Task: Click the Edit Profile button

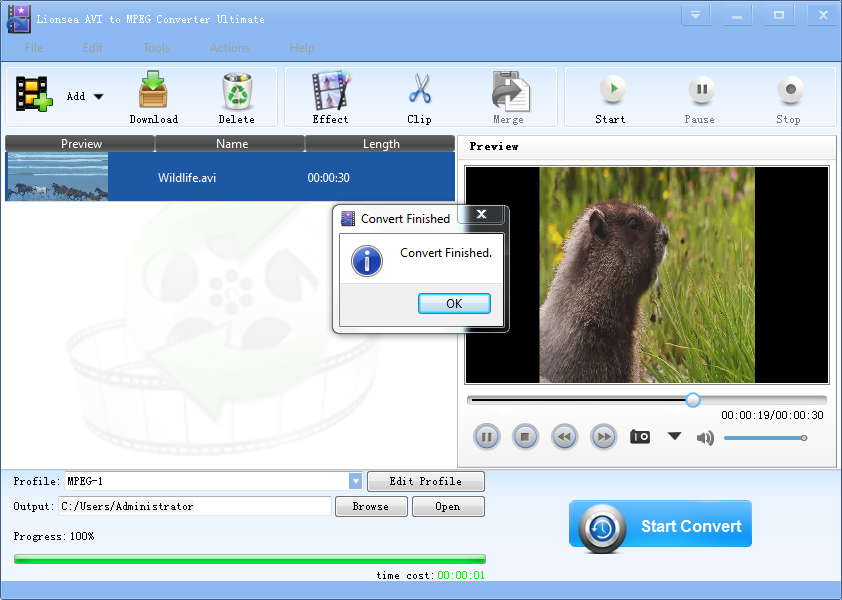Action: tap(426, 481)
